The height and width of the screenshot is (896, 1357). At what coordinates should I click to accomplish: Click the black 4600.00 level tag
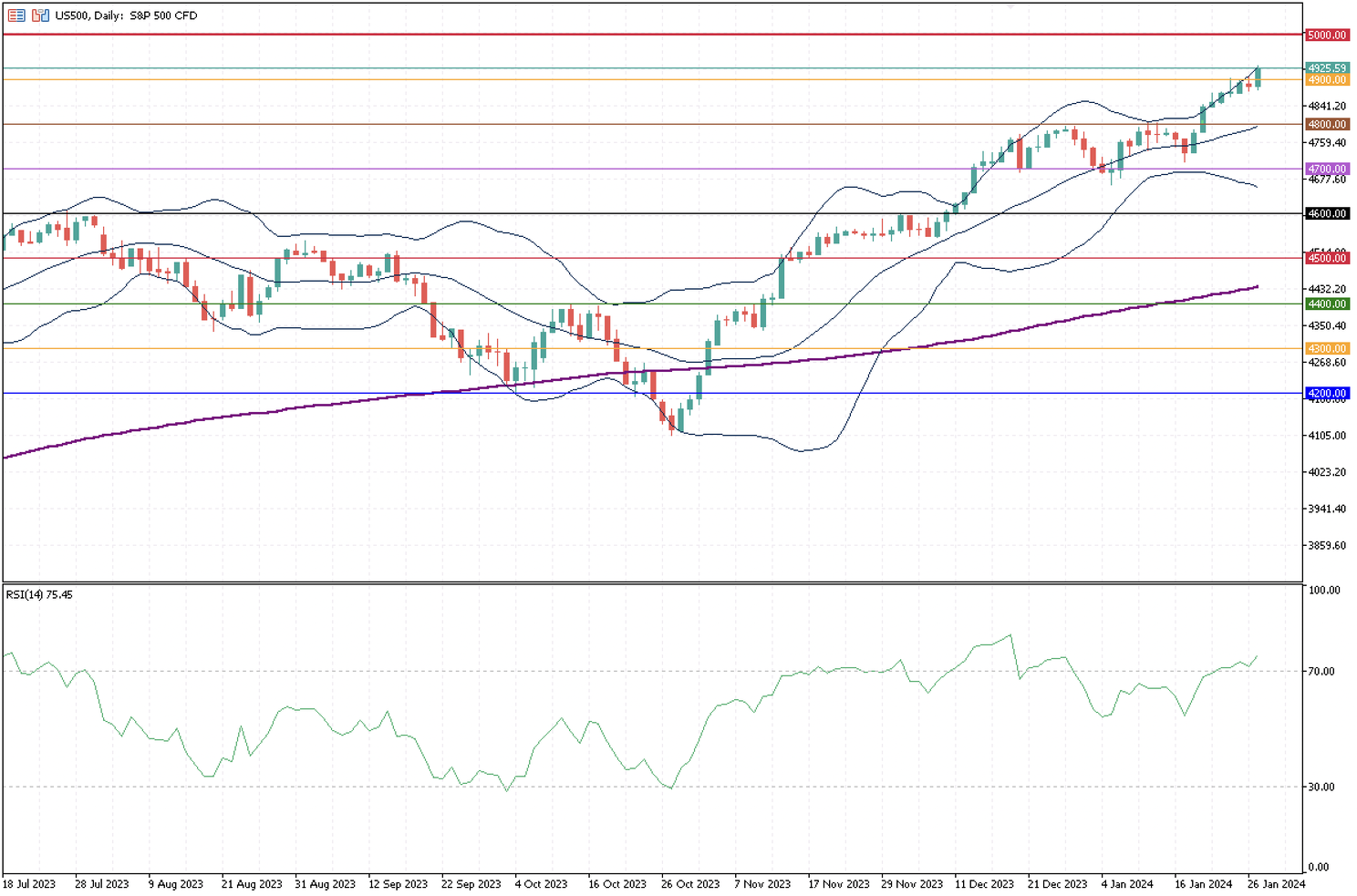click(x=1326, y=213)
